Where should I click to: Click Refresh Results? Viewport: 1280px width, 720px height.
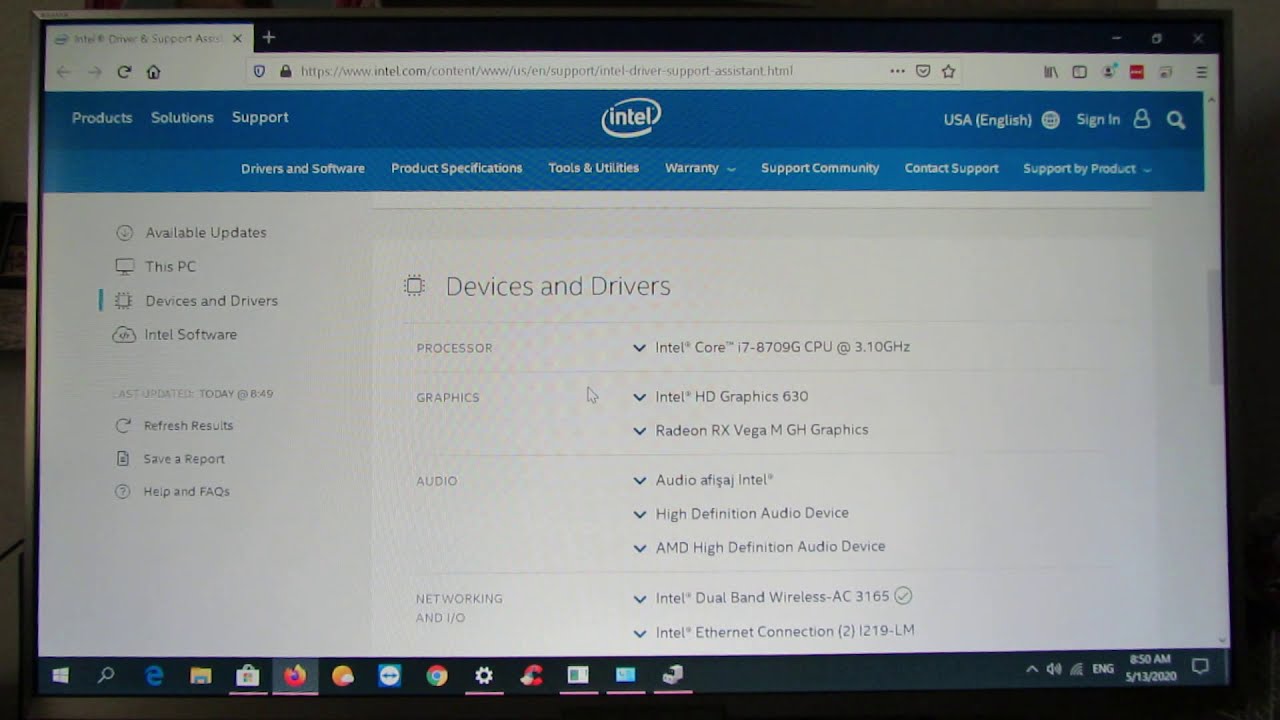174,425
